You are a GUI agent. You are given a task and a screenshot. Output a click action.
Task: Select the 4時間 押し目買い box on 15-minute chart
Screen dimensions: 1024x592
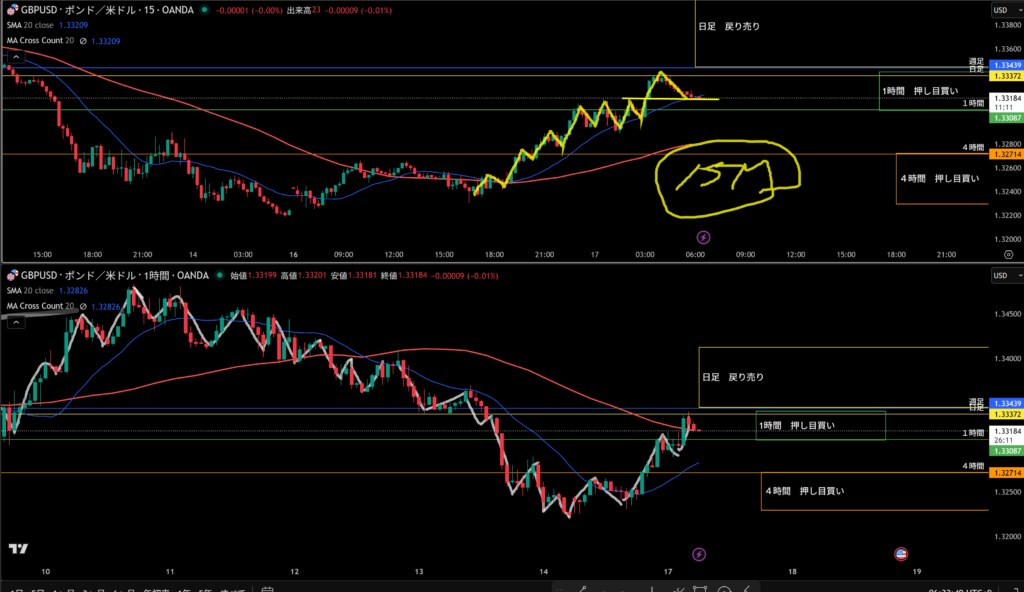pos(939,178)
